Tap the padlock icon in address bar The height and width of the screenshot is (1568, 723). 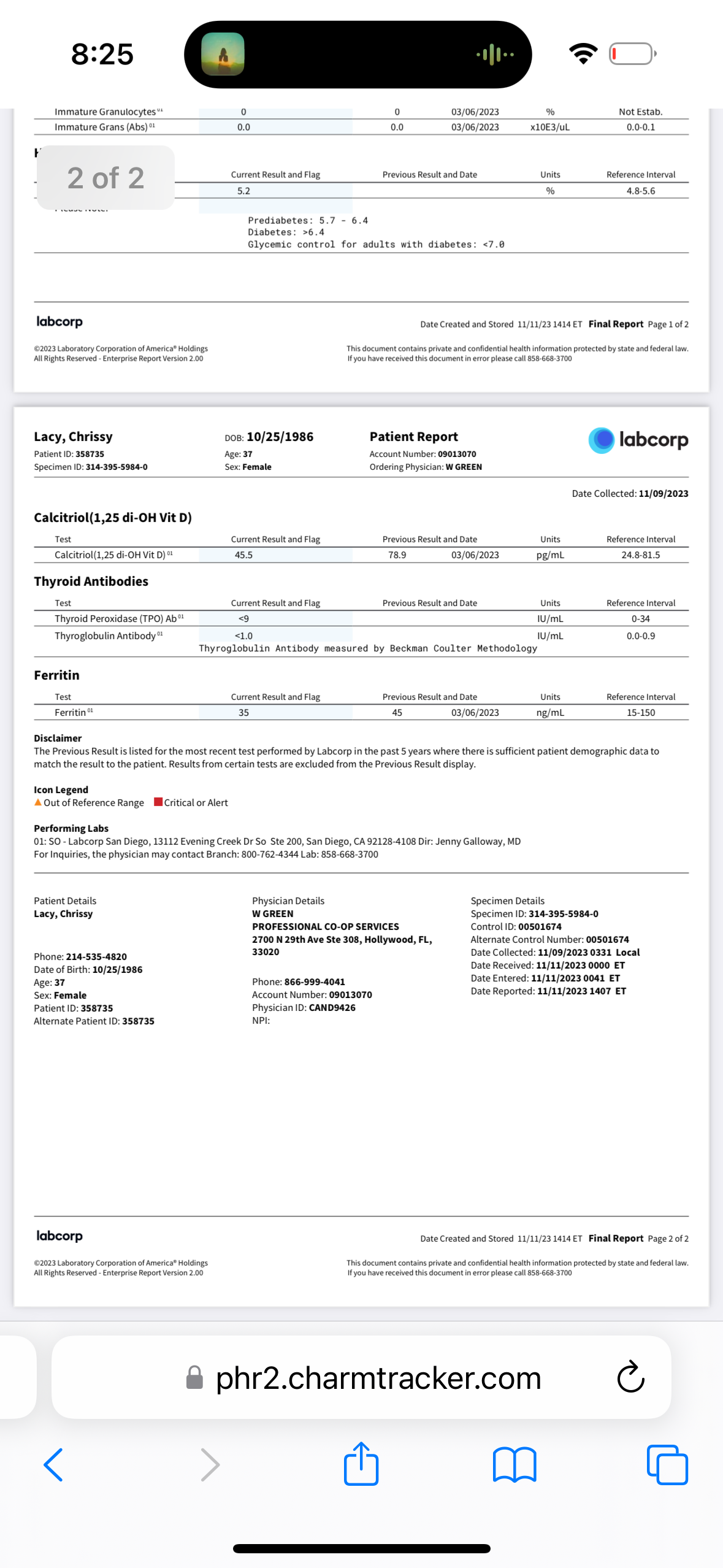(x=194, y=1377)
